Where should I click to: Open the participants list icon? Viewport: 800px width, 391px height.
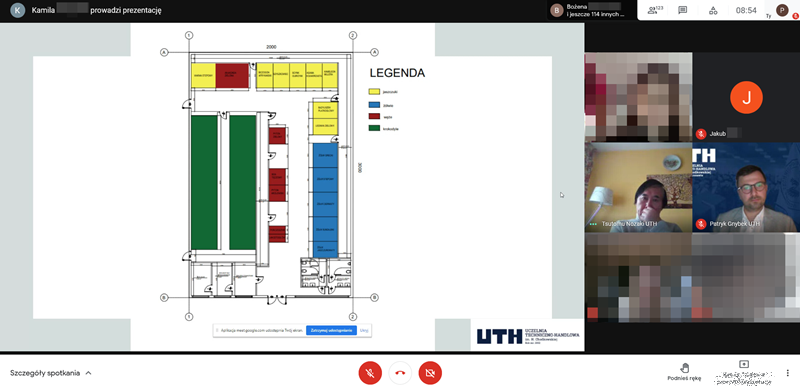pyautogui.click(x=654, y=10)
